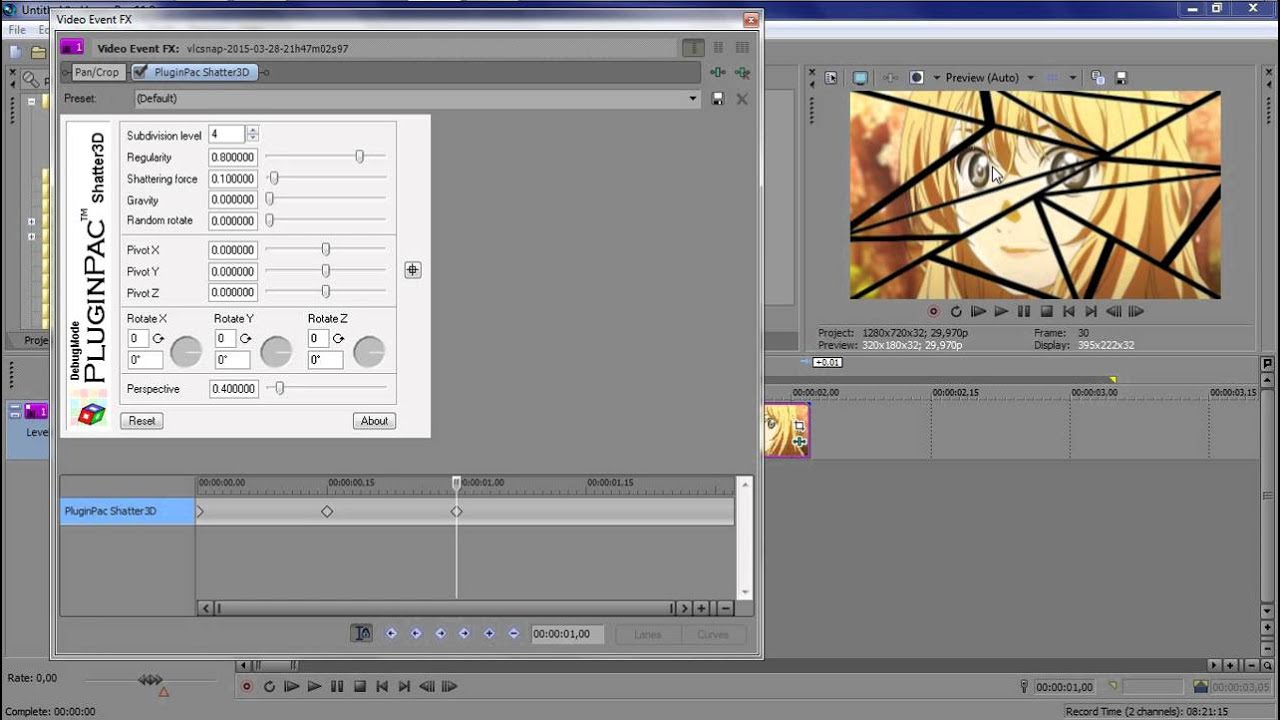Toggle Loop Playback under the video preview

click(956, 311)
